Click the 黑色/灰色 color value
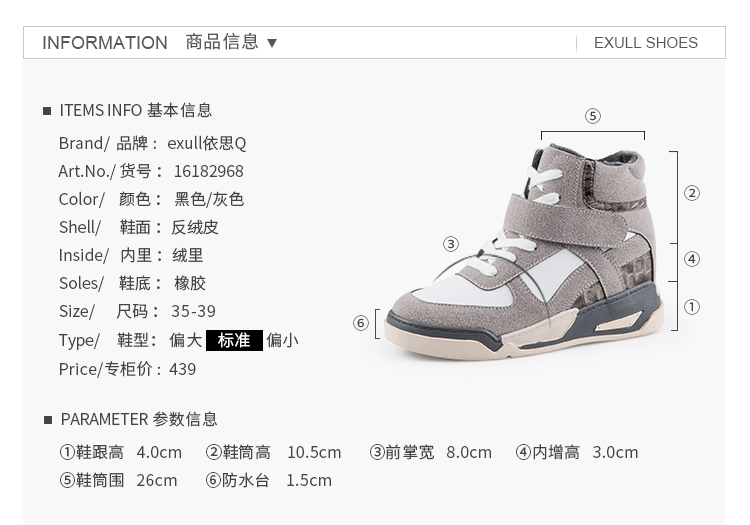Screen dimensions: 750x525 click(x=209, y=199)
